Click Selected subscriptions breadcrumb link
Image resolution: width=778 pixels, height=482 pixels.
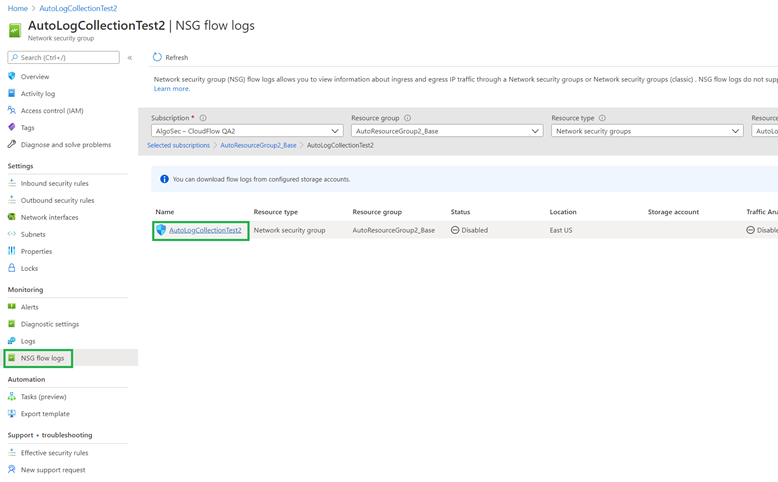[x=179, y=145]
